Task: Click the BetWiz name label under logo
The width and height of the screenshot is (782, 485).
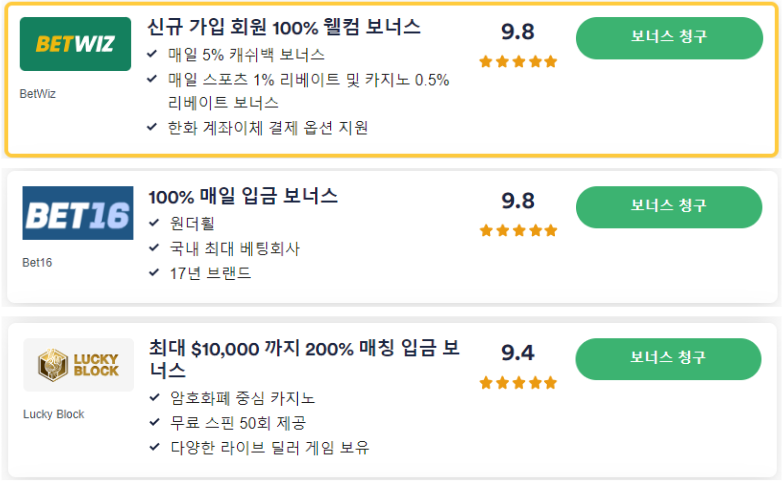Action: pos(37,94)
